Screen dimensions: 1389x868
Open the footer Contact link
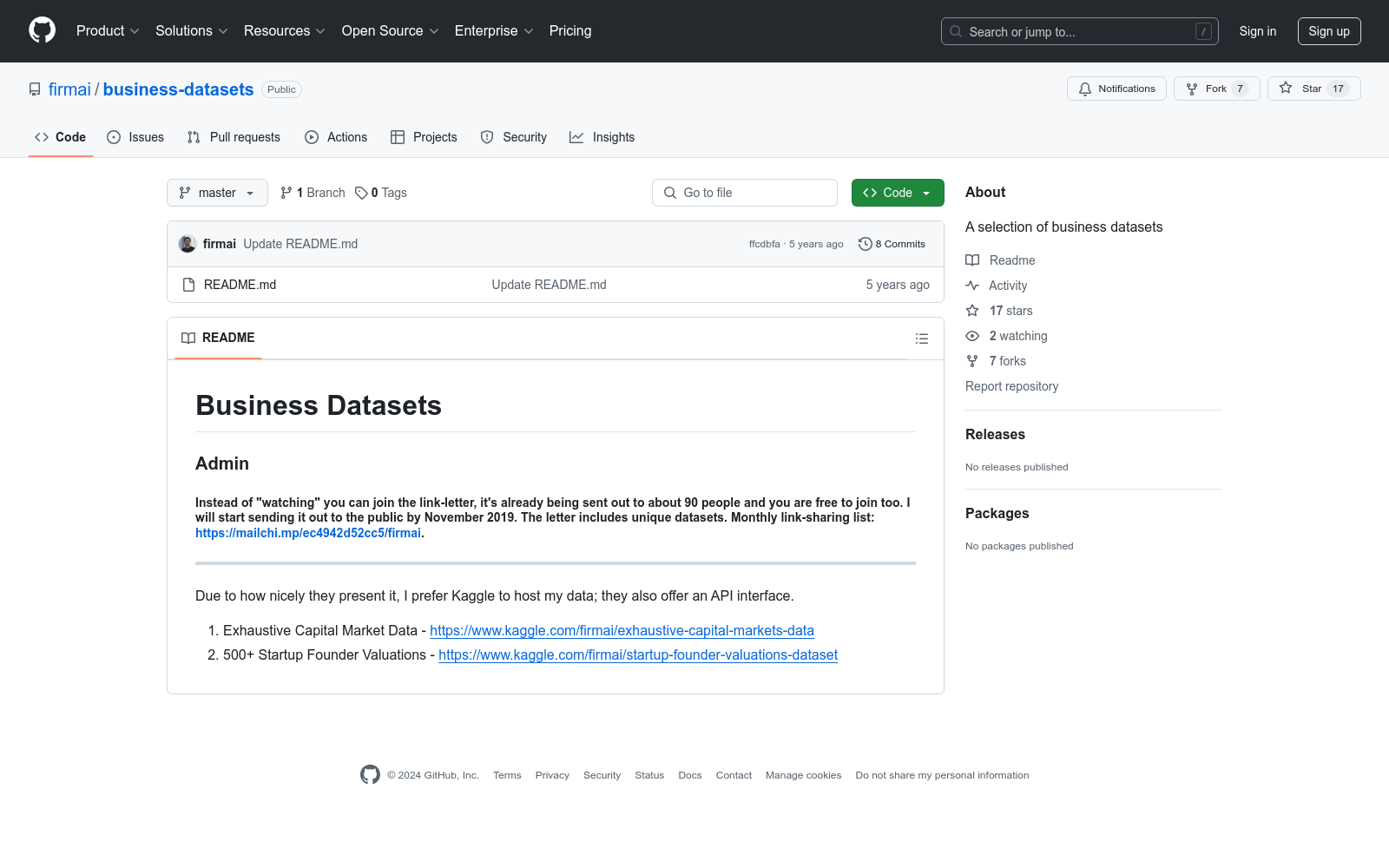coord(734,775)
